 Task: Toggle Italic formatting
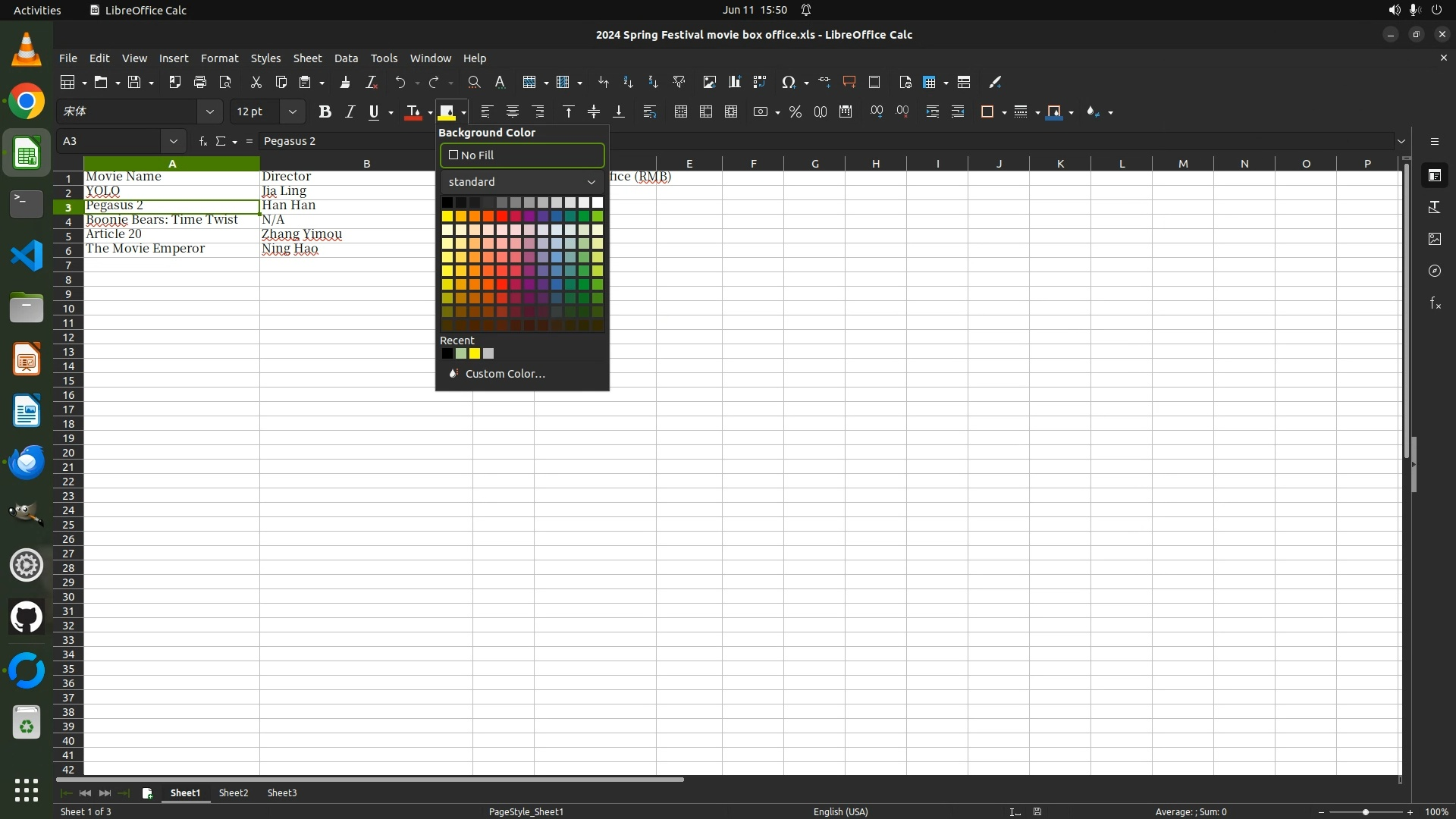coord(350,111)
